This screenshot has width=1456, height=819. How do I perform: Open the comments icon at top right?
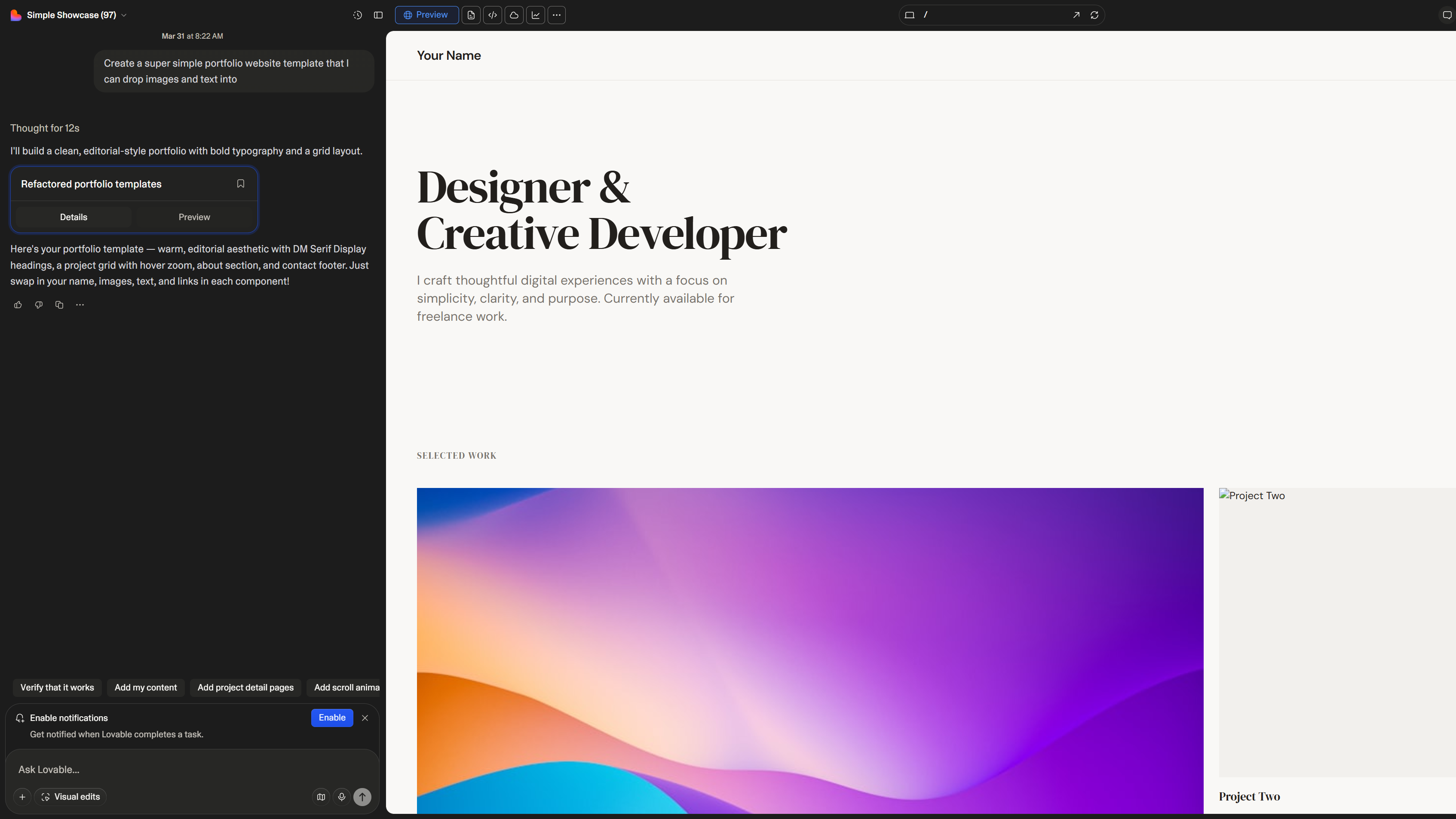click(x=1447, y=15)
